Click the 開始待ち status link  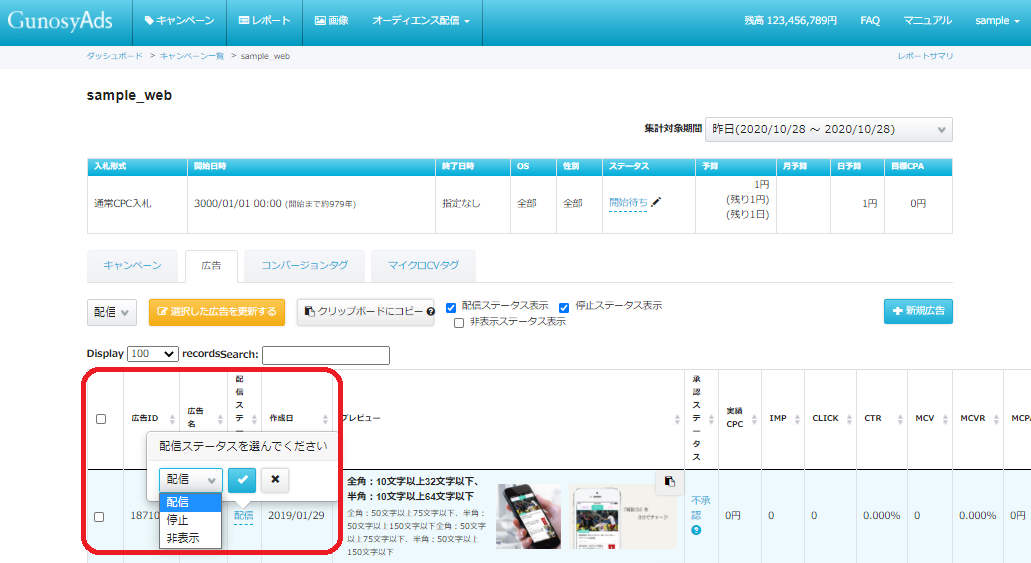628,203
